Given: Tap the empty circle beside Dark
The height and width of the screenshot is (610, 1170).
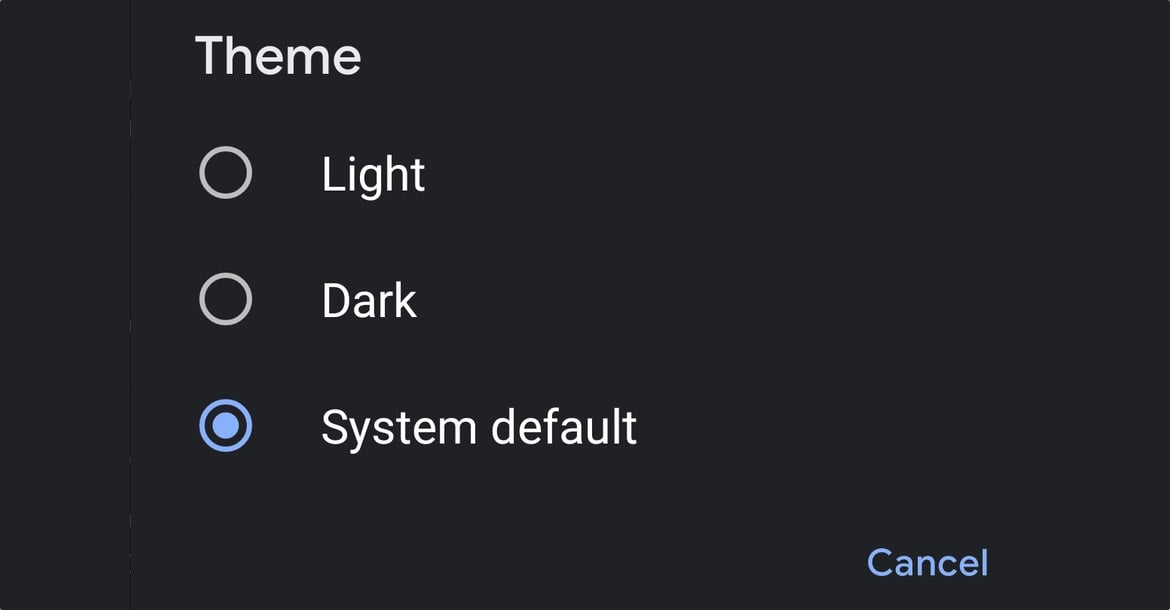Looking at the screenshot, I should [x=225, y=299].
